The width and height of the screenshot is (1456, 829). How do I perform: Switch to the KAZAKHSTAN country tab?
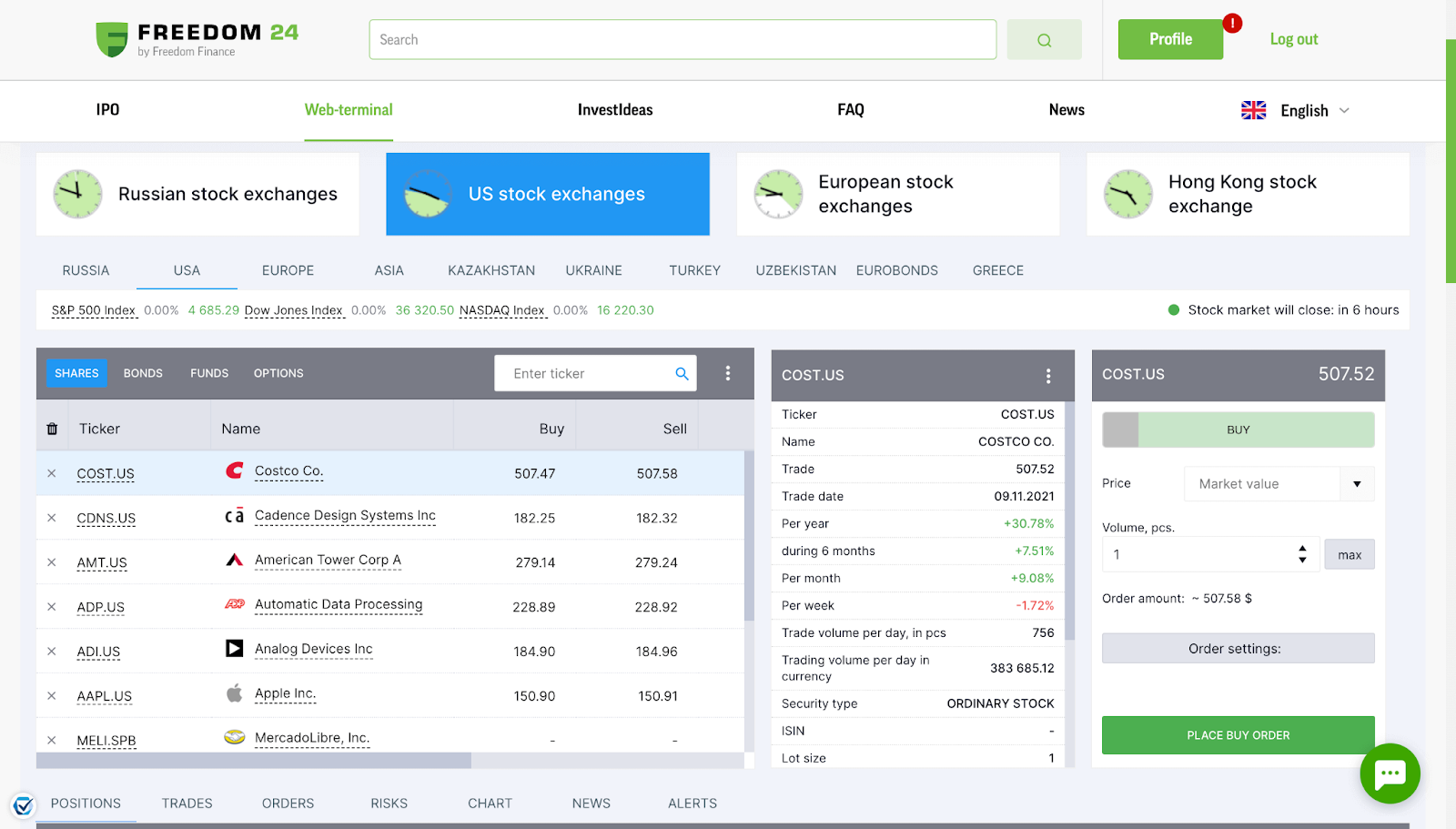coord(491,270)
